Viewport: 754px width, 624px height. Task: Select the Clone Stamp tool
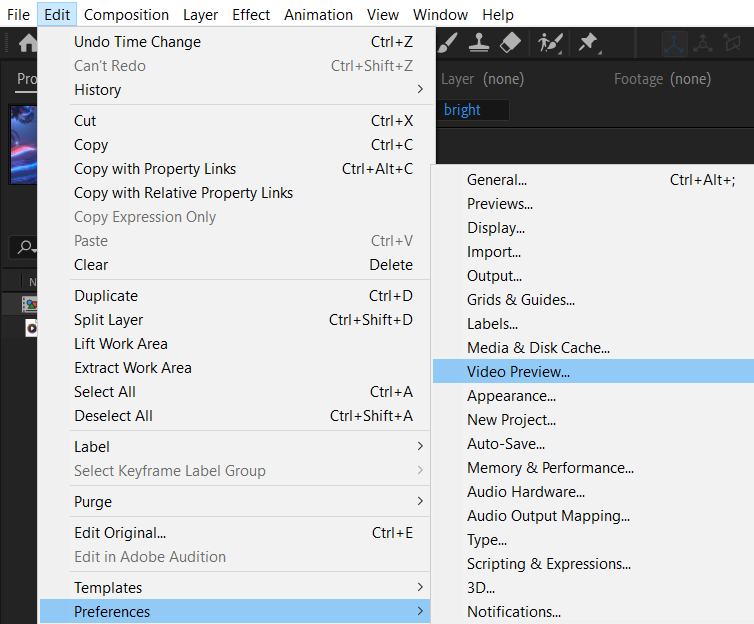[479, 43]
